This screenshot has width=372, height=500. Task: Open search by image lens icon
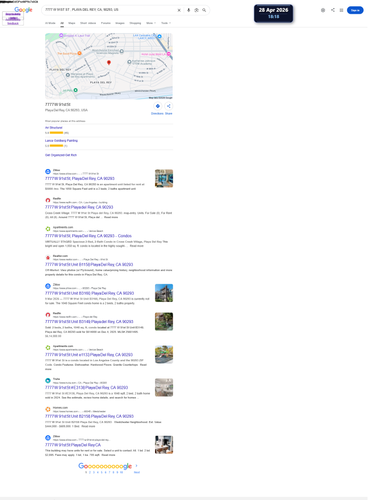196,10
